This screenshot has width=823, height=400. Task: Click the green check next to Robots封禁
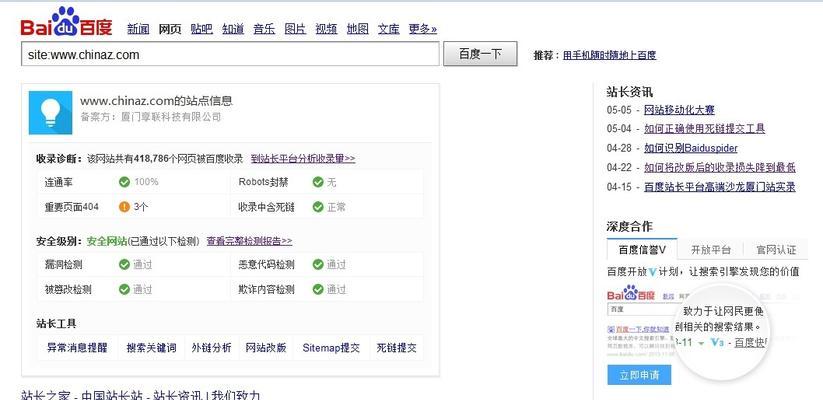coord(318,182)
